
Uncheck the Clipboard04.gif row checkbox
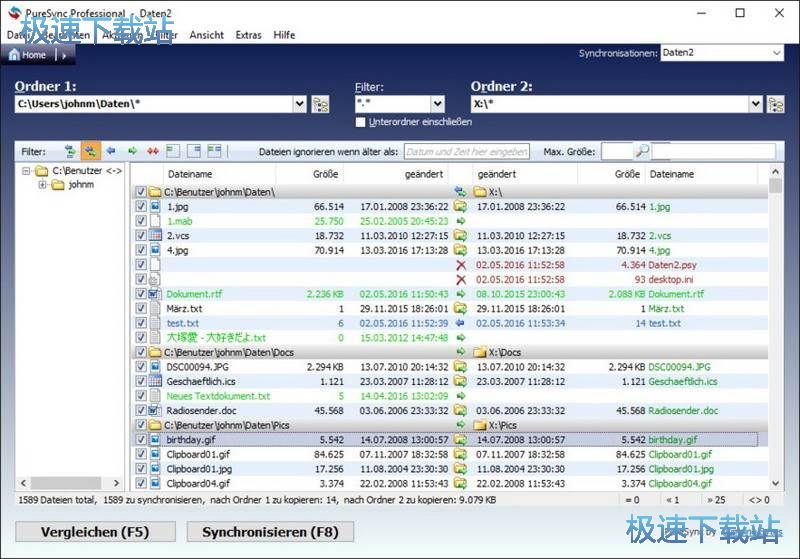[141, 483]
